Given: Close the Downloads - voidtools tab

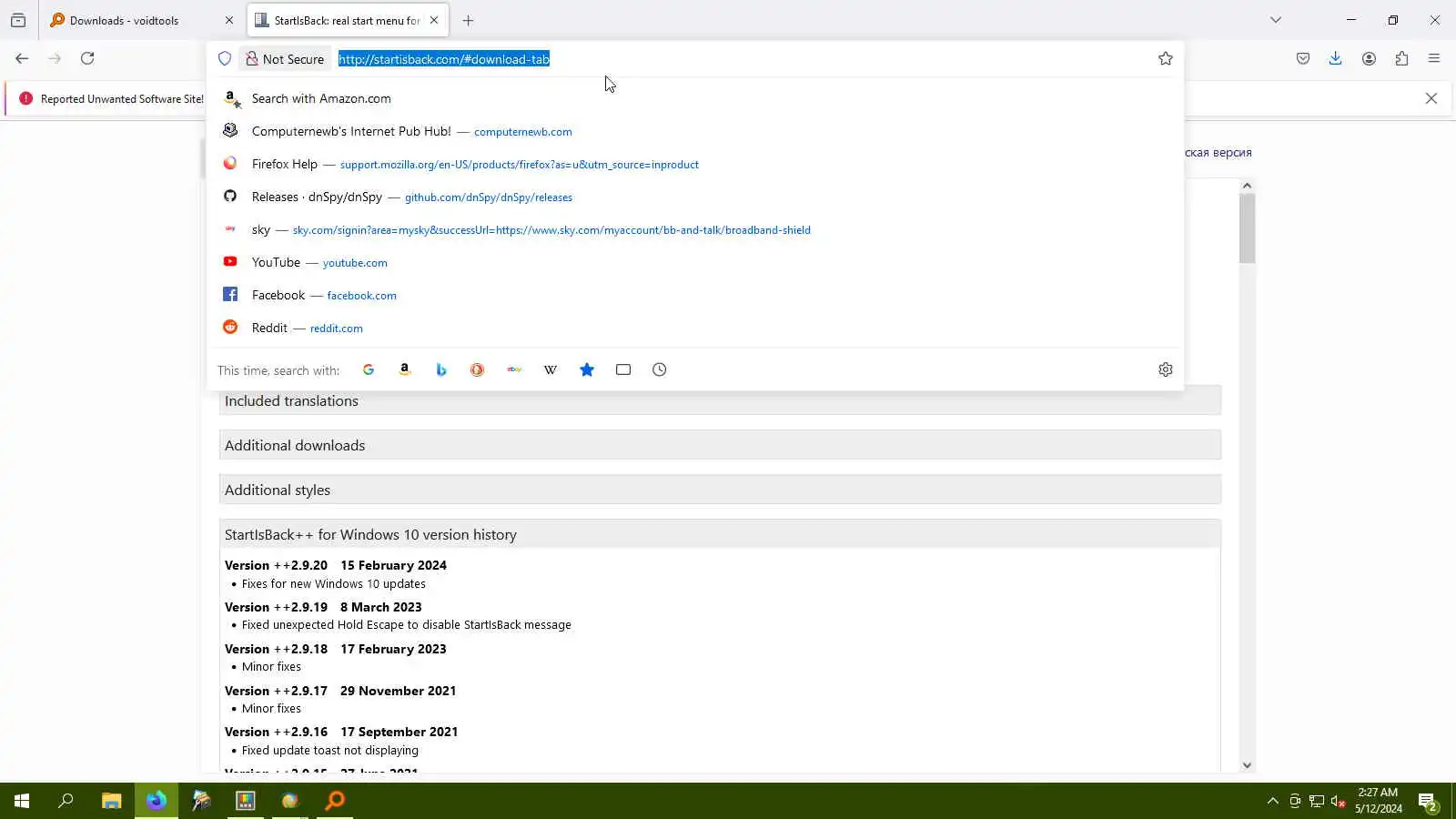Looking at the screenshot, I should [x=228, y=20].
